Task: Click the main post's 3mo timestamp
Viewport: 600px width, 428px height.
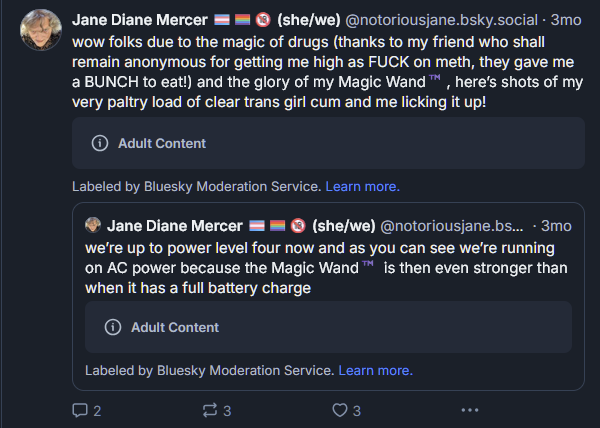Action: point(568,19)
